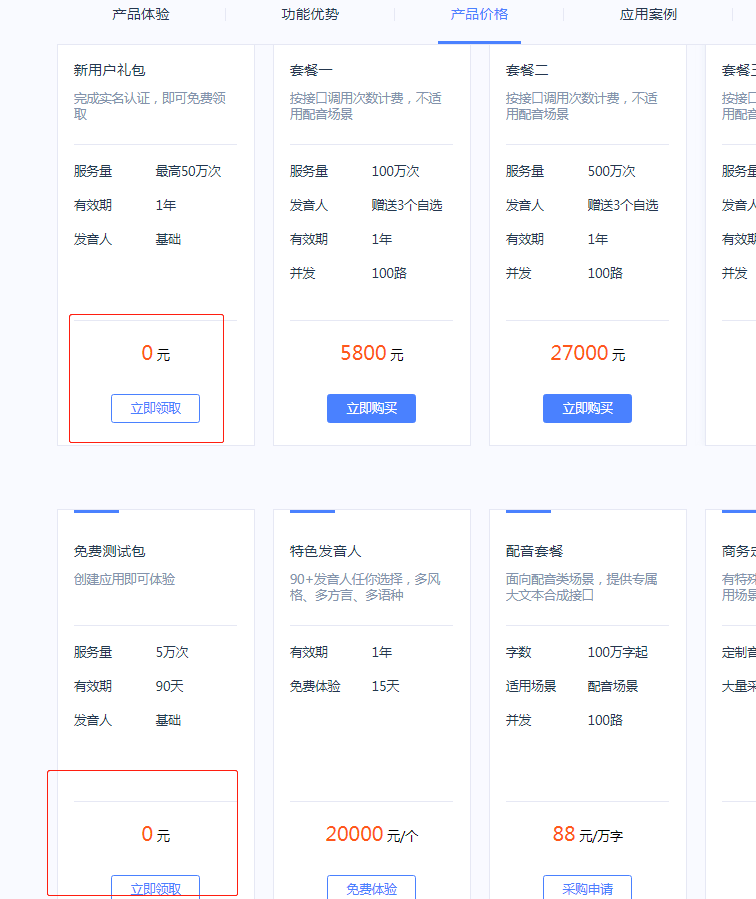Click the 配音套餐 card title
This screenshot has height=899, width=756.
tap(534, 551)
